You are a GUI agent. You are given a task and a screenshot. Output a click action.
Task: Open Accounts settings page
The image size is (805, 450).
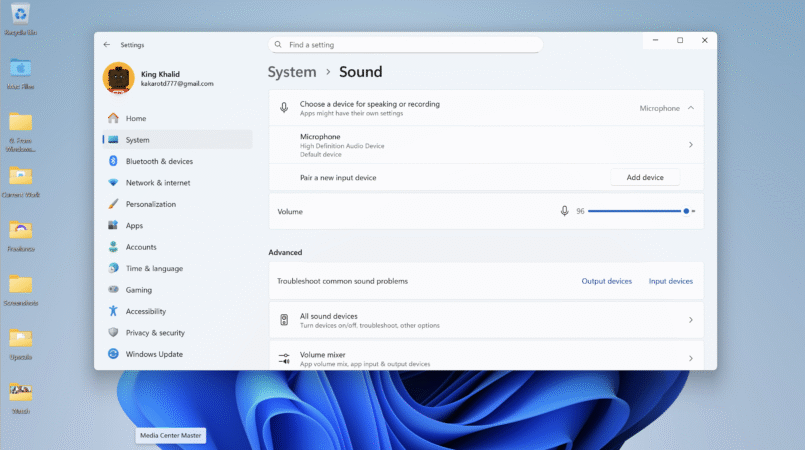pyautogui.click(x=178, y=247)
